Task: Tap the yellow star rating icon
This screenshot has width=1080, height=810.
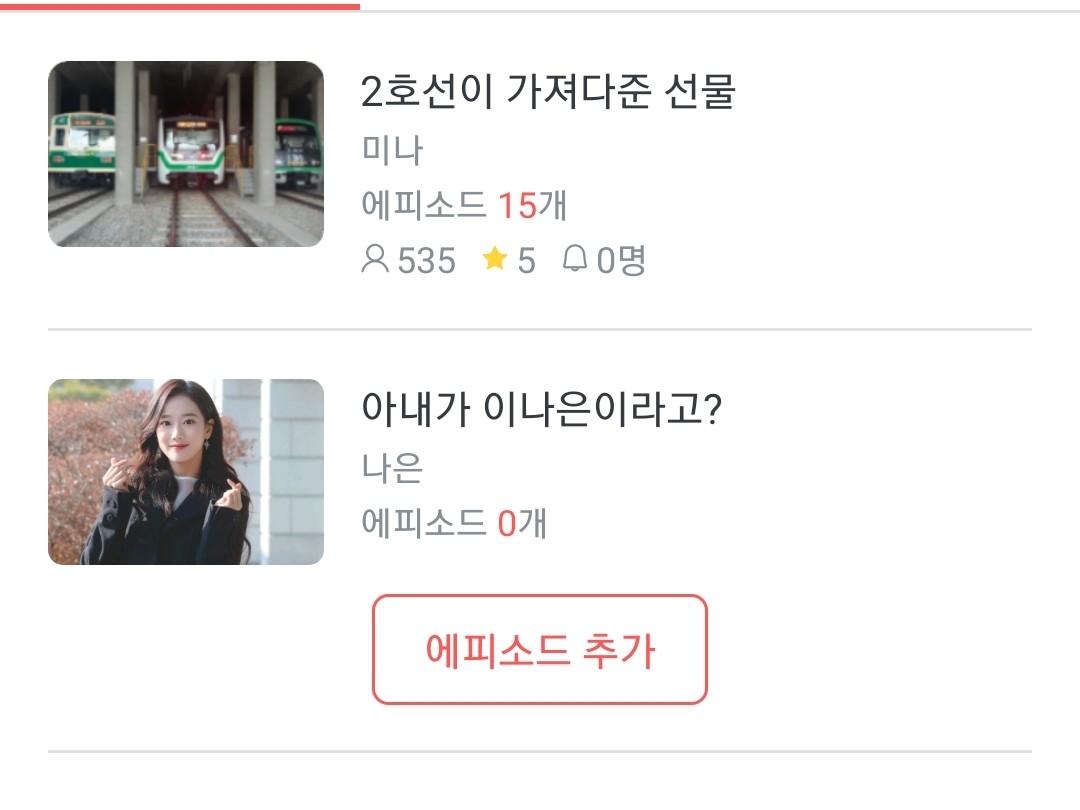Action: (x=495, y=259)
